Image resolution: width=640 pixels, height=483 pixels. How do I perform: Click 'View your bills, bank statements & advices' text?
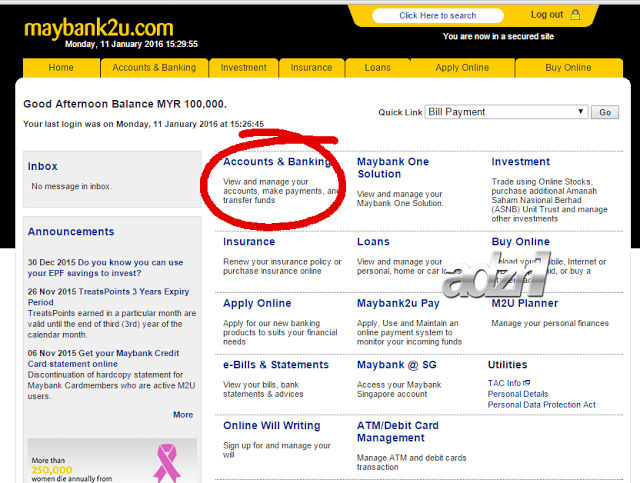[263, 389]
